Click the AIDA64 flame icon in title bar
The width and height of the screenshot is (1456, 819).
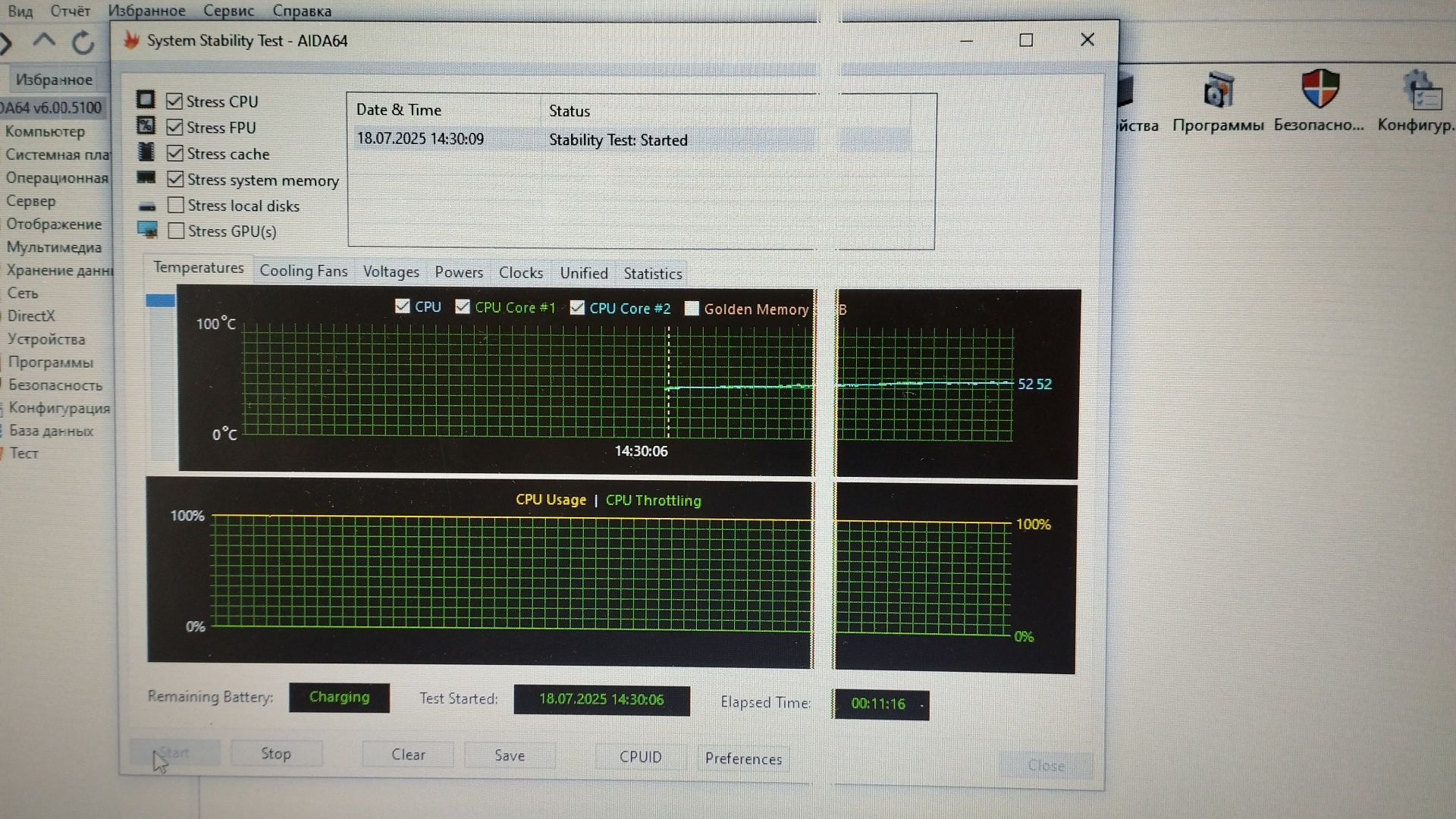point(132,40)
